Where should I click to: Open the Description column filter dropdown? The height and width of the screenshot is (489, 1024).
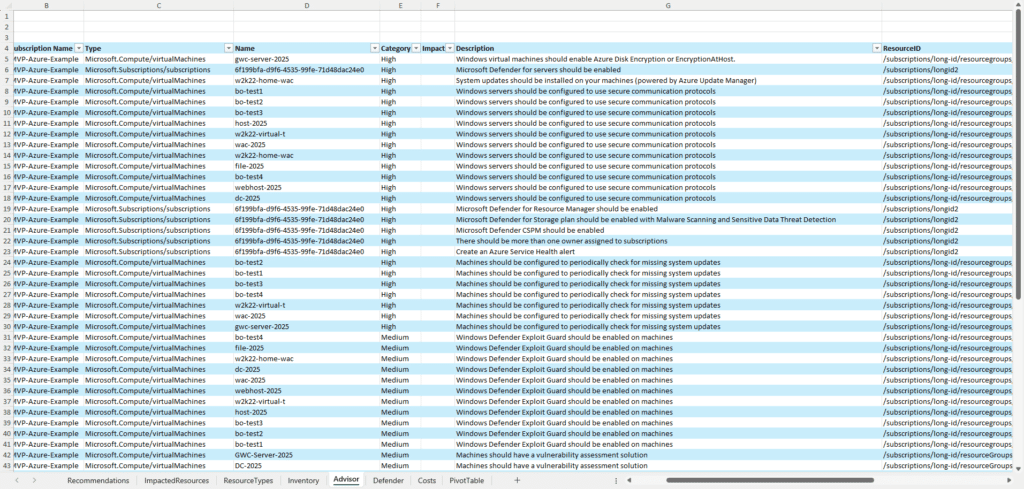(877, 48)
